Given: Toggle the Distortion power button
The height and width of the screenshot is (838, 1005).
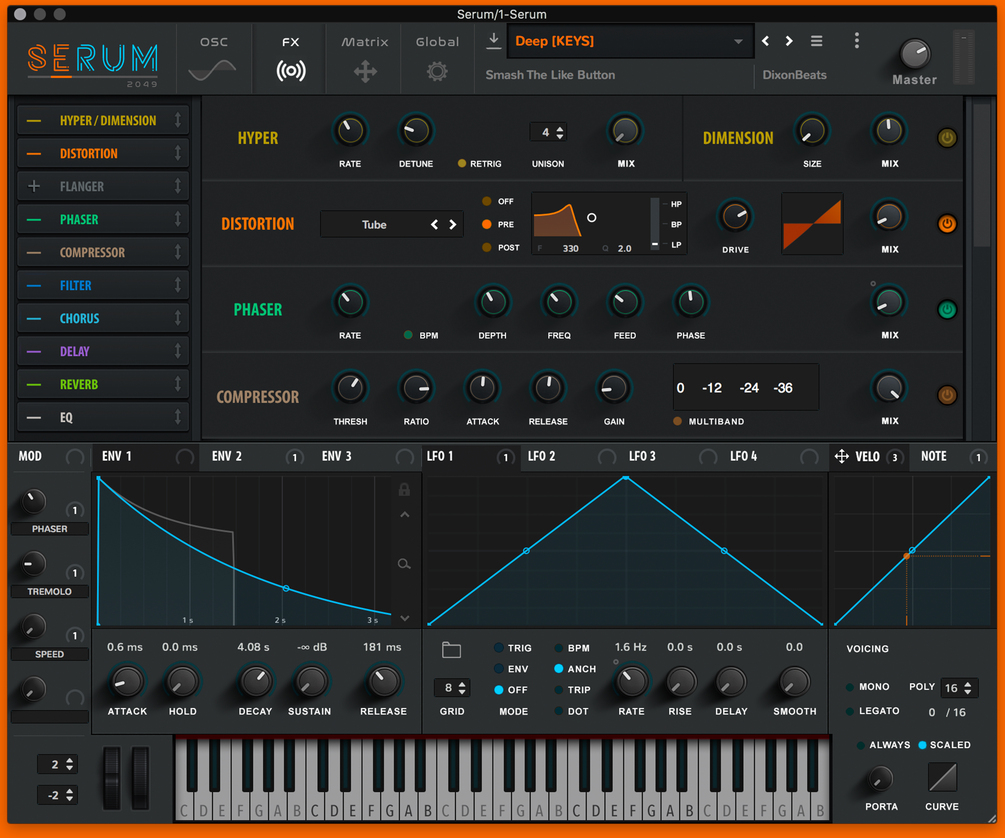Looking at the screenshot, I should pyautogui.click(x=947, y=224).
